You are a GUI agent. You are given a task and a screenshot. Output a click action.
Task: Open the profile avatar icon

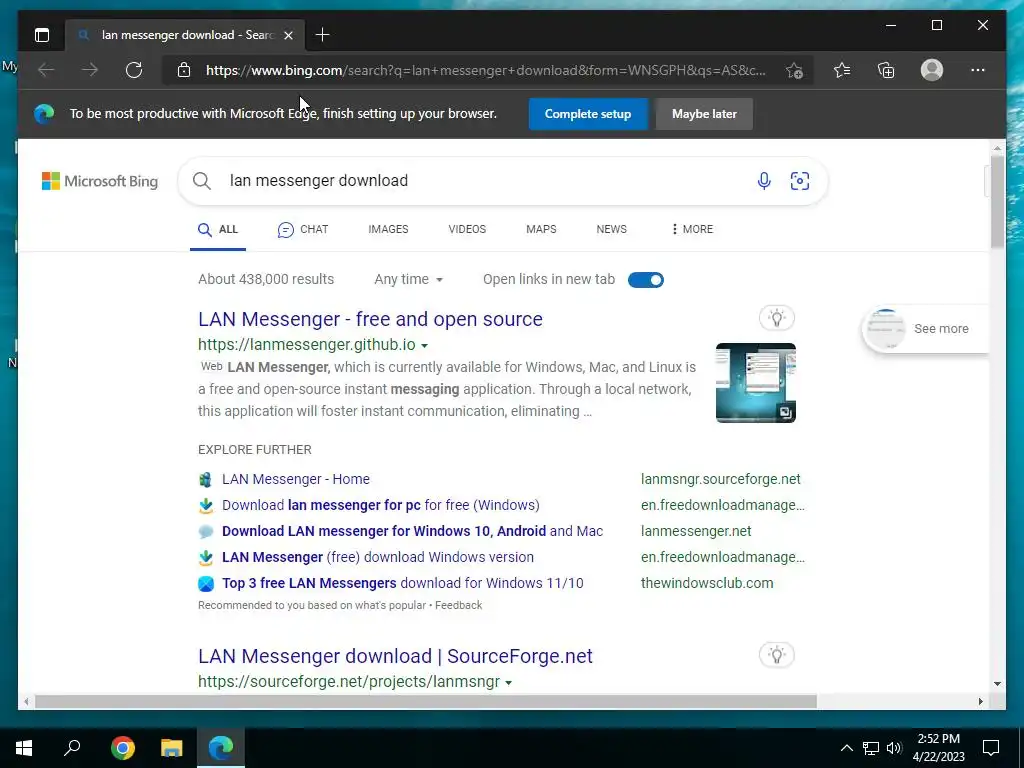932,70
